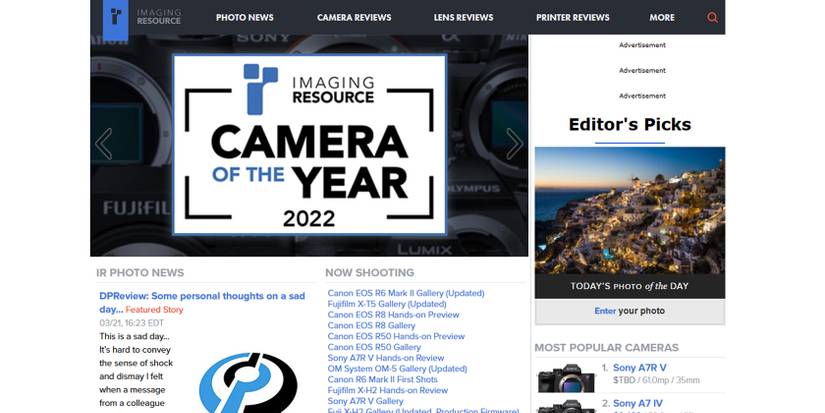Screen dimensions: 825x413
Task: Open Canon EOS R6 Mark II Gallery link
Action: (x=406, y=293)
